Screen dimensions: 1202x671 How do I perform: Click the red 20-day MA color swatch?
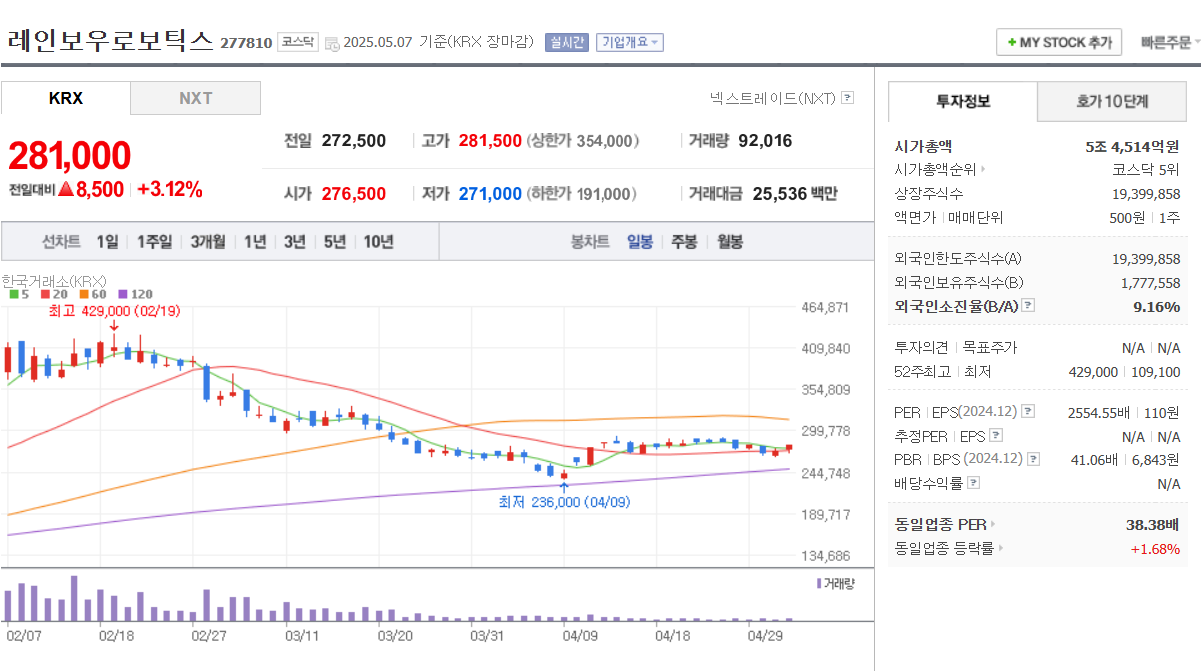(45, 294)
